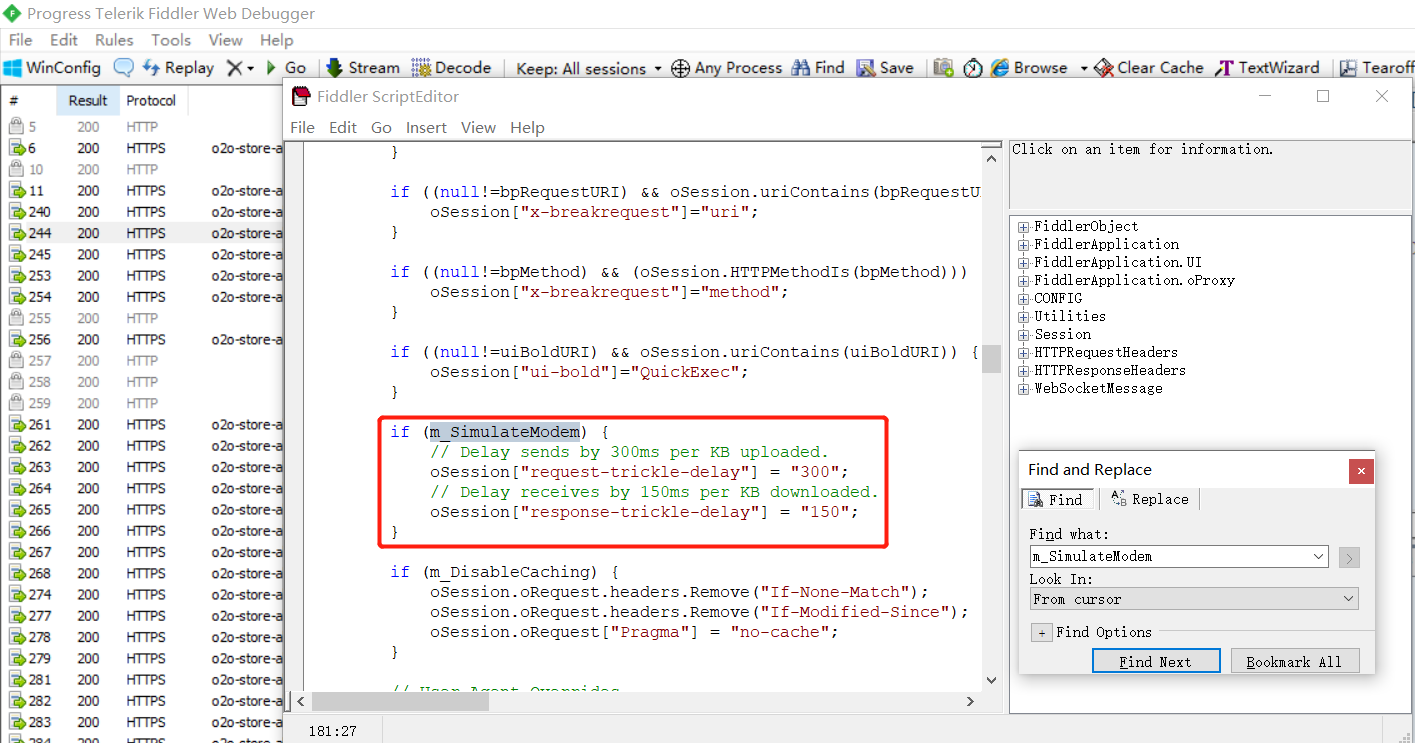
Task: Open the ScriptEditor Insert menu
Action: (426, 127)
